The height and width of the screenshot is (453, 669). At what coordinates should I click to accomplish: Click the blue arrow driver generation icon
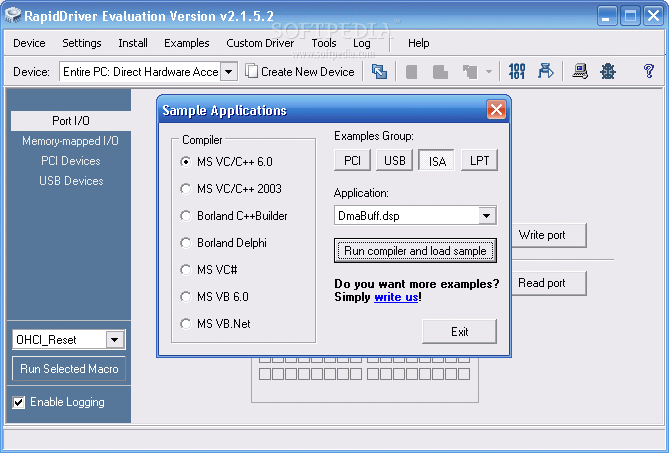pyautogui.click(x=546, y=71)
